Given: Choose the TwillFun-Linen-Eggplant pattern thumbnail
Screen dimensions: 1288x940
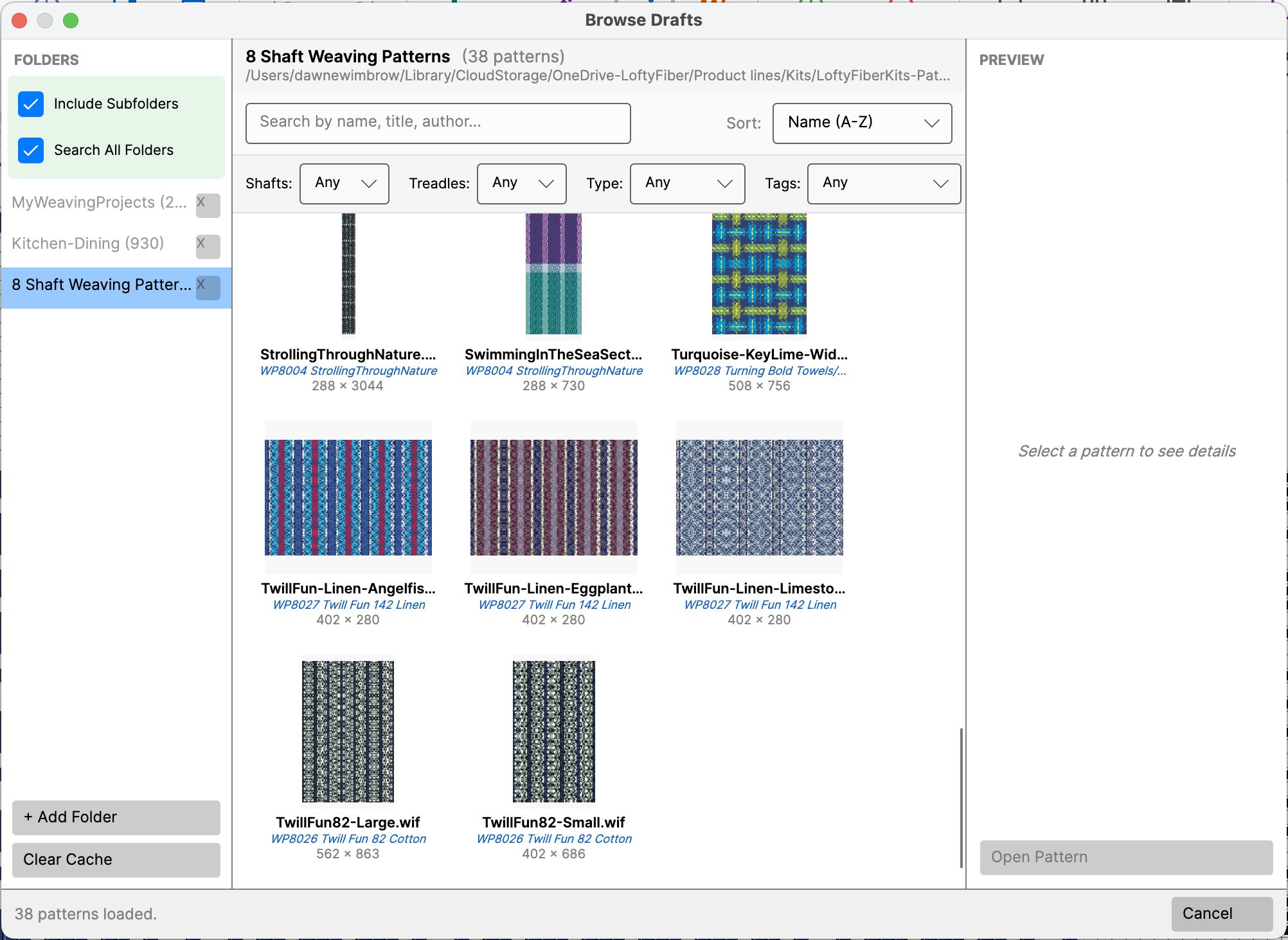Looking at the screenshot, I should [x=553, y=497].
